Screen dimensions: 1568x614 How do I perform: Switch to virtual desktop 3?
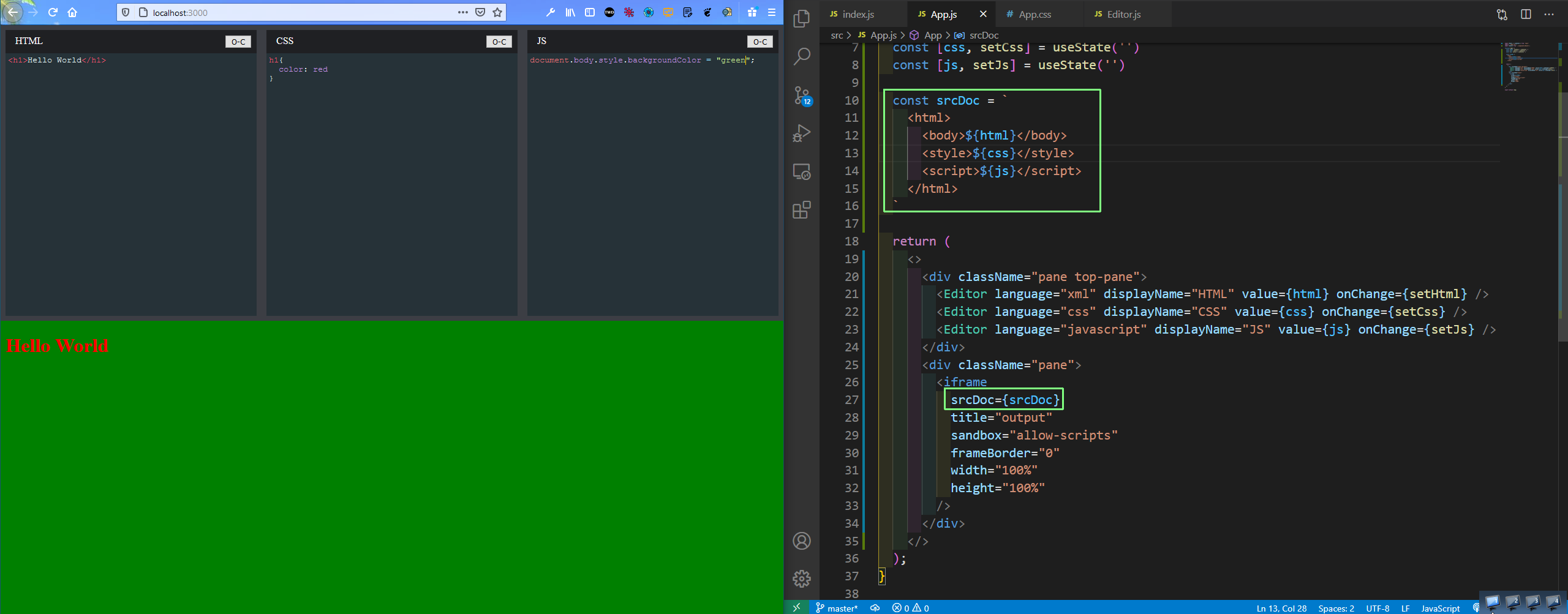pos(1533,602)
